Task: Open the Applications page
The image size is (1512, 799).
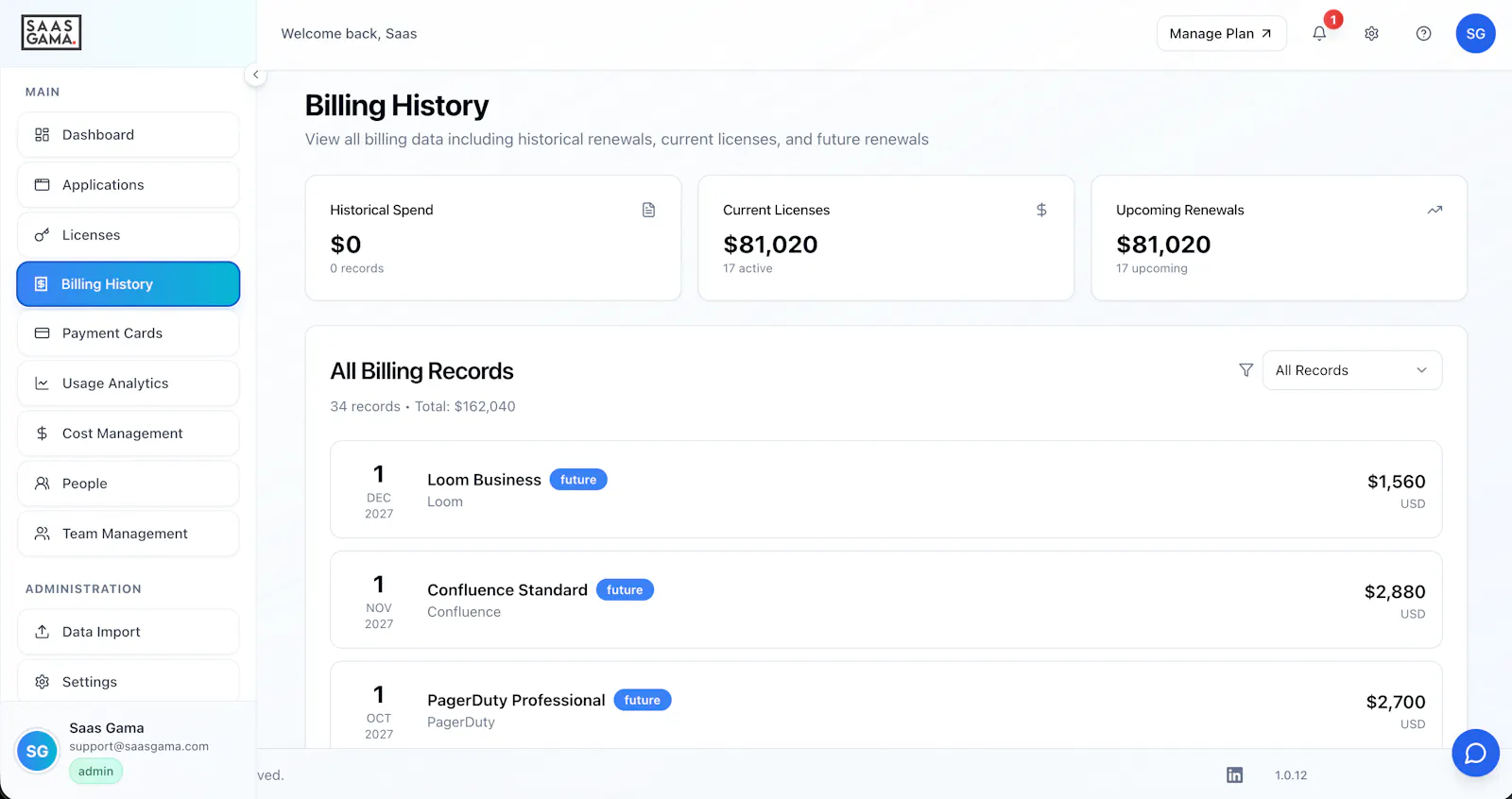Action: point(129,185)
